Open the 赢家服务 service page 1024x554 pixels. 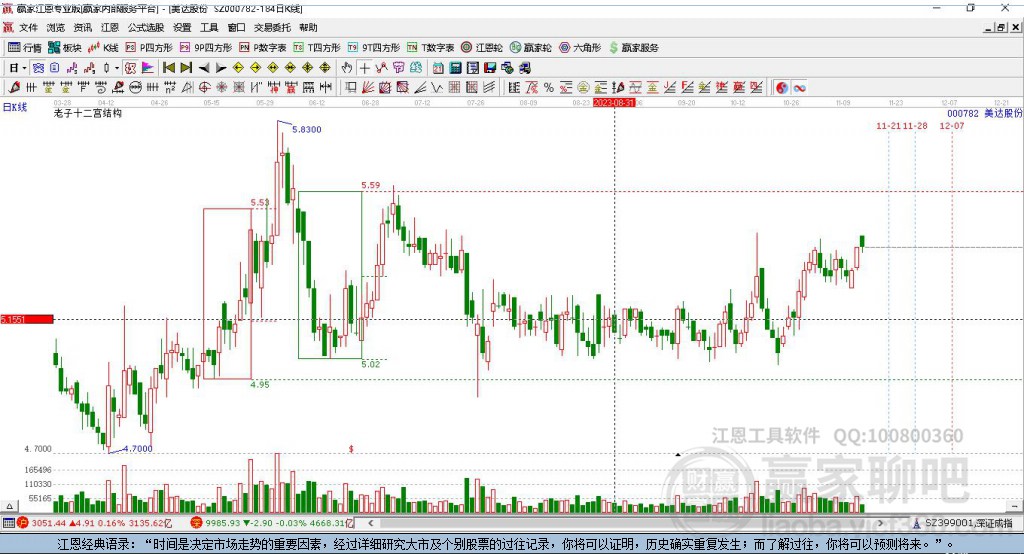coord(633,48)
